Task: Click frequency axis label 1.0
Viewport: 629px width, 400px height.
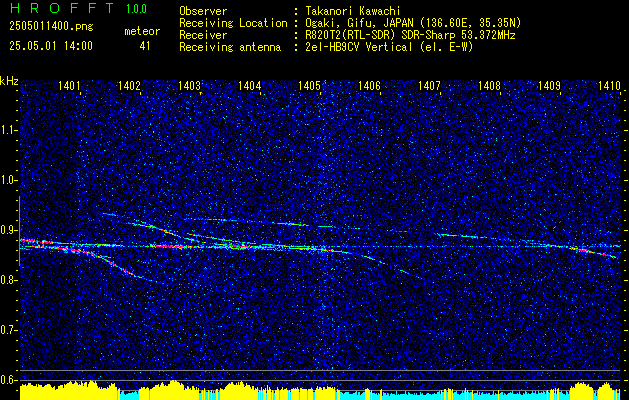Action: point(9,181)
